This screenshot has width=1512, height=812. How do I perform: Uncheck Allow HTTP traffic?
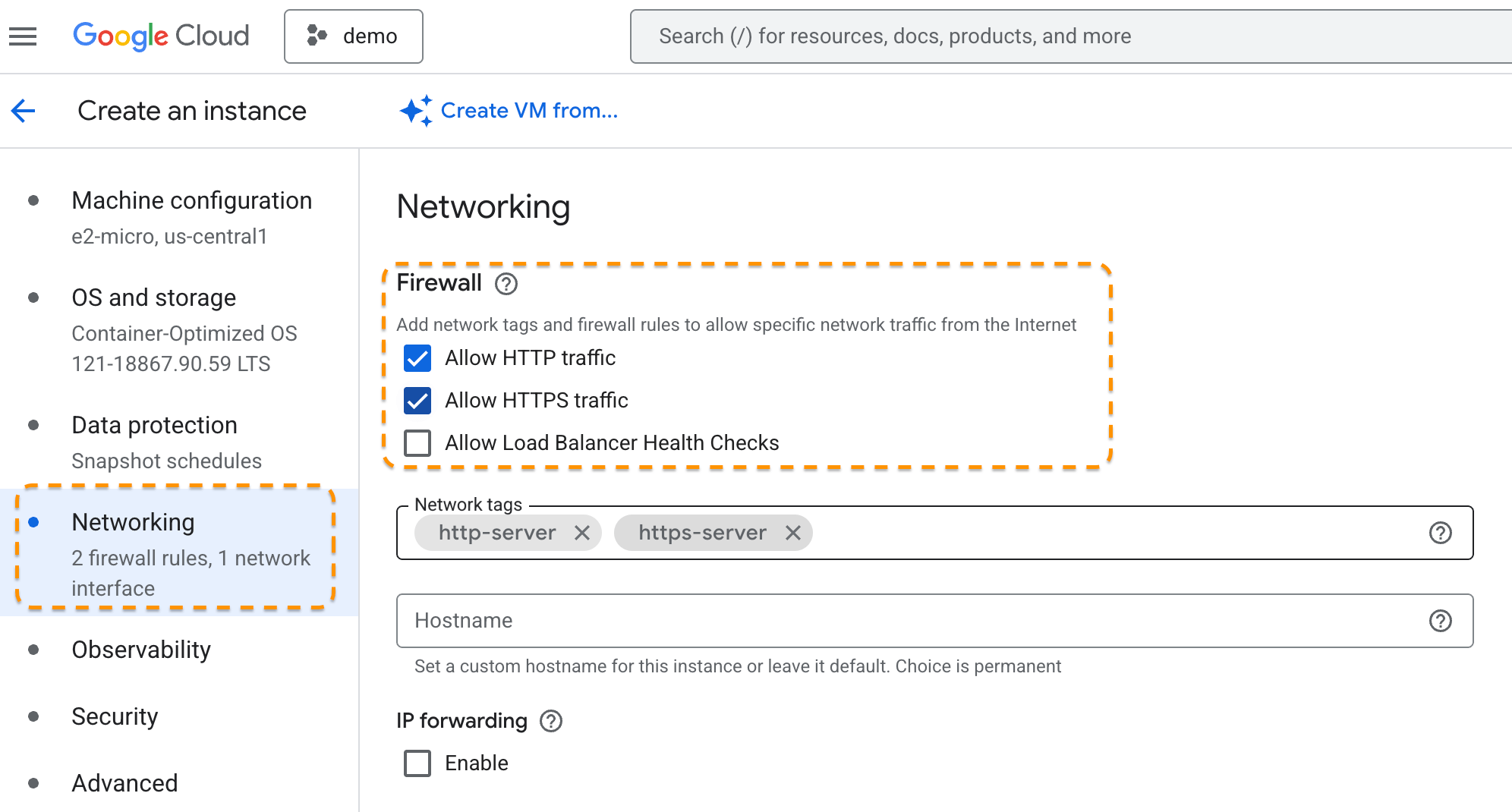pyautogui.click(x=417, y=358)
